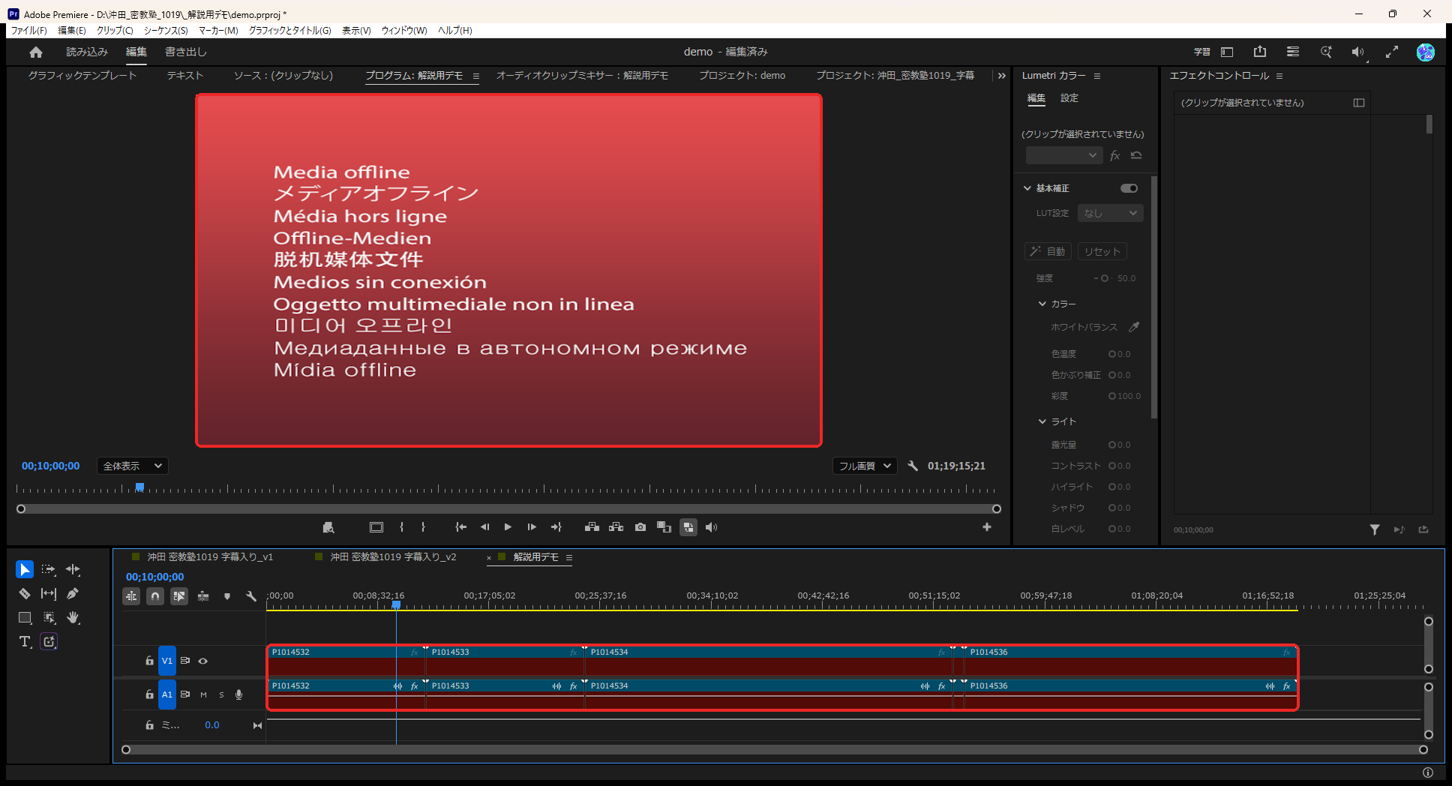Open the ファイル(F) menu
1452x786 pixels.
pos(28,31)
